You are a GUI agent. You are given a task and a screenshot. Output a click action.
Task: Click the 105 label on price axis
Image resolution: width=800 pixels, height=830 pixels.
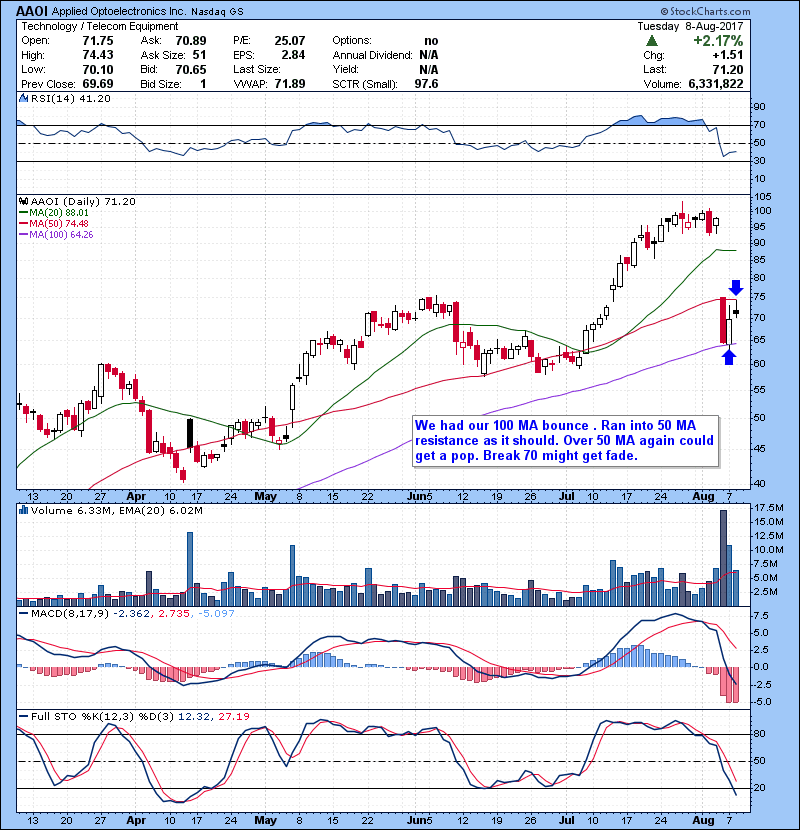tap(763, 196)
